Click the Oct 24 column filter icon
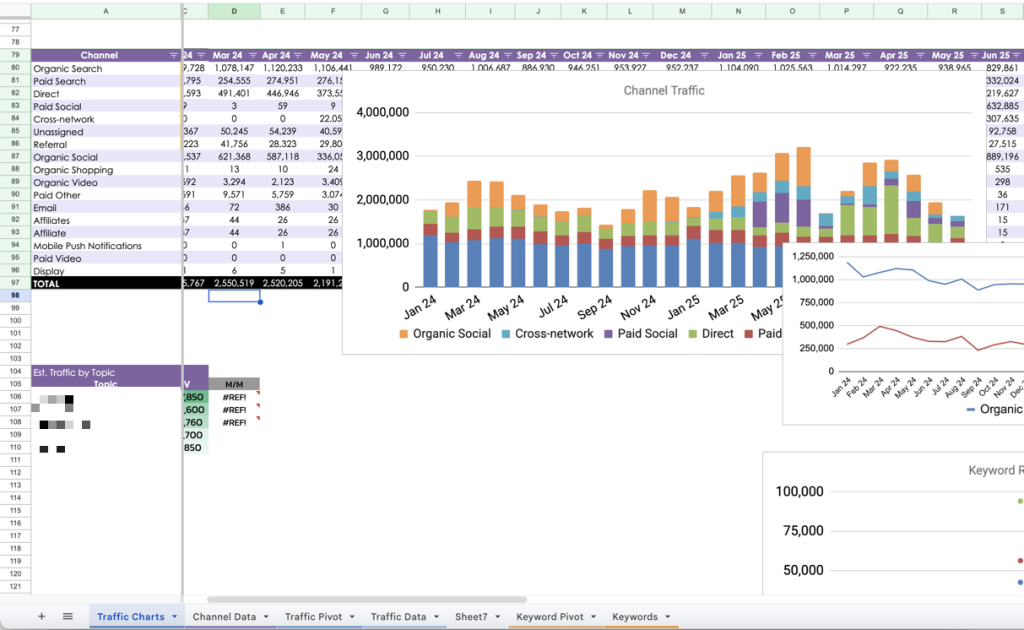1024x630 pixels. 599,56
